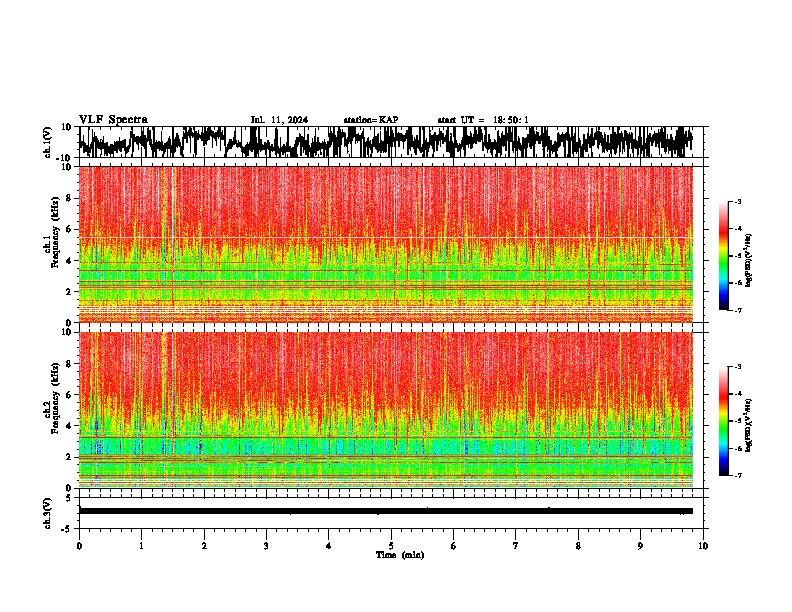The height and width of the screenshot is (612, 792).
Task: Click the "-3" tick on ch.2 colorbar
Action: (738, 367)
